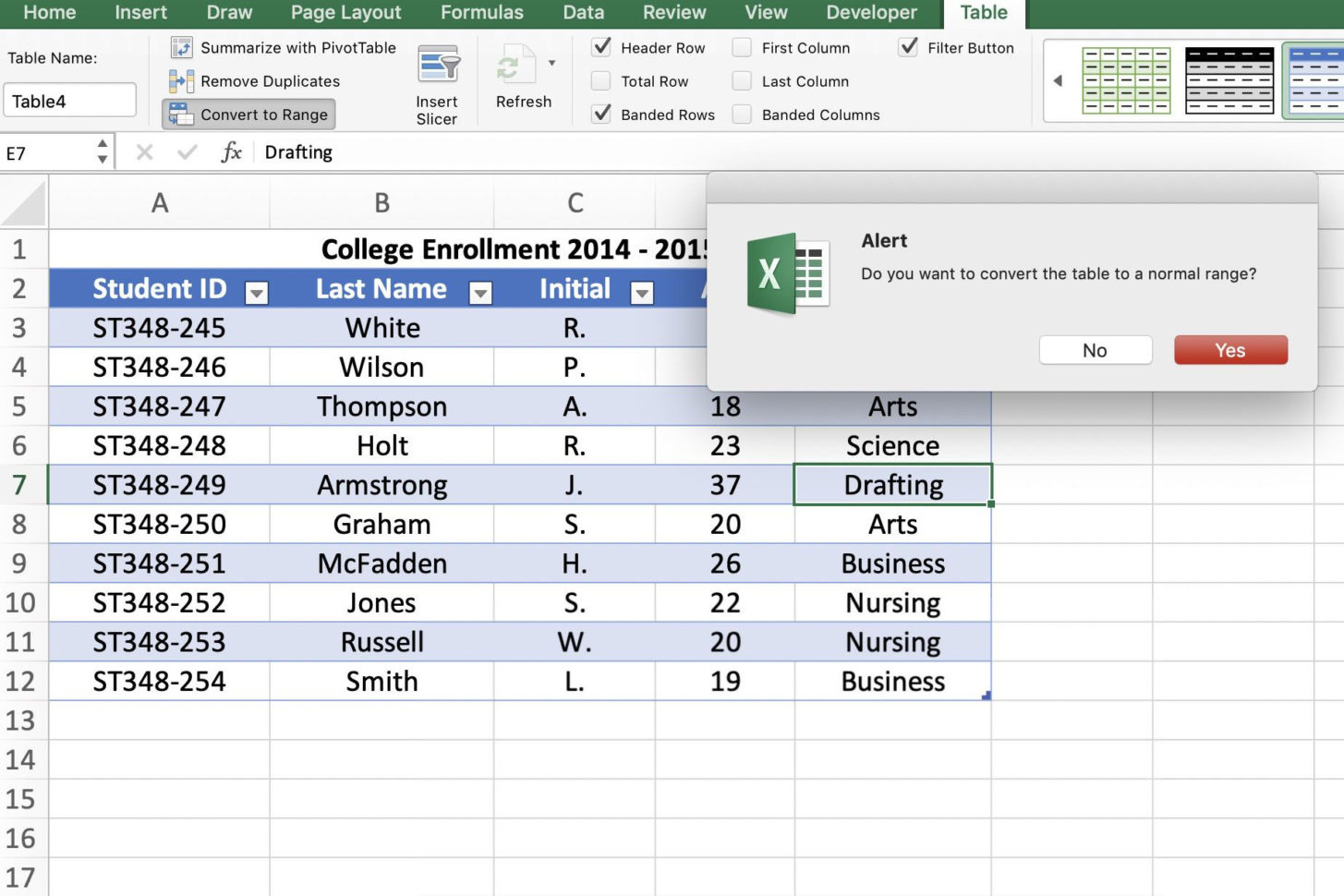This screenshot has width=1344, height=896.
Task: Click the formula bar confirm checkmark icon
Action: point(188,152)
